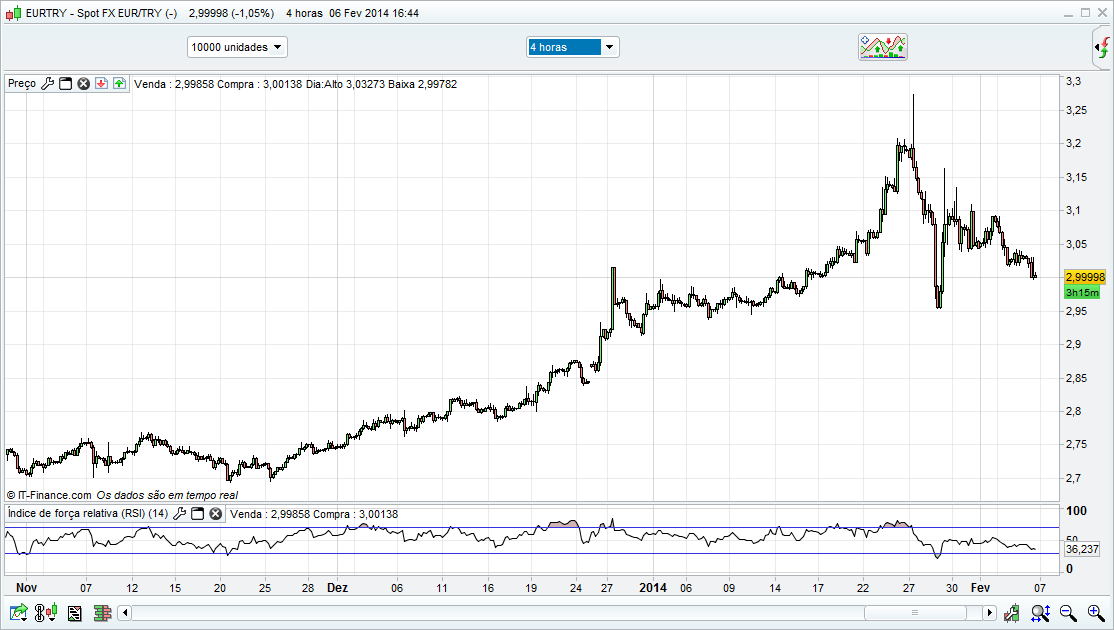Open Preço price settings wrench
The image size is (1114, 630).
pos(47,84)
